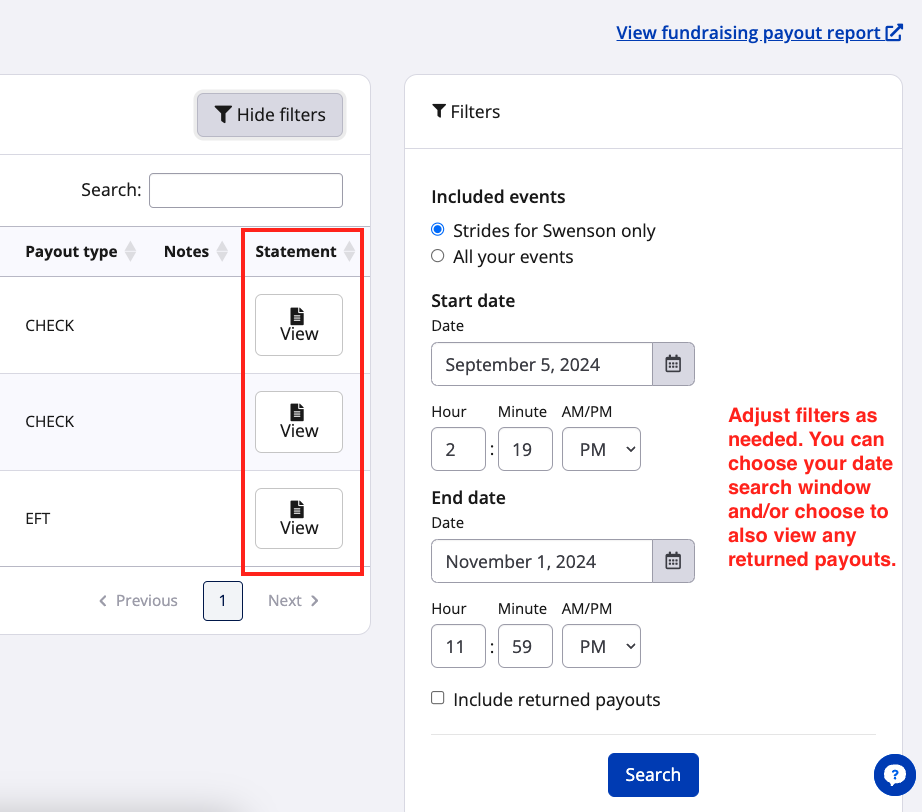
Task: Sort by Statement column arrows
Action: 348,252
